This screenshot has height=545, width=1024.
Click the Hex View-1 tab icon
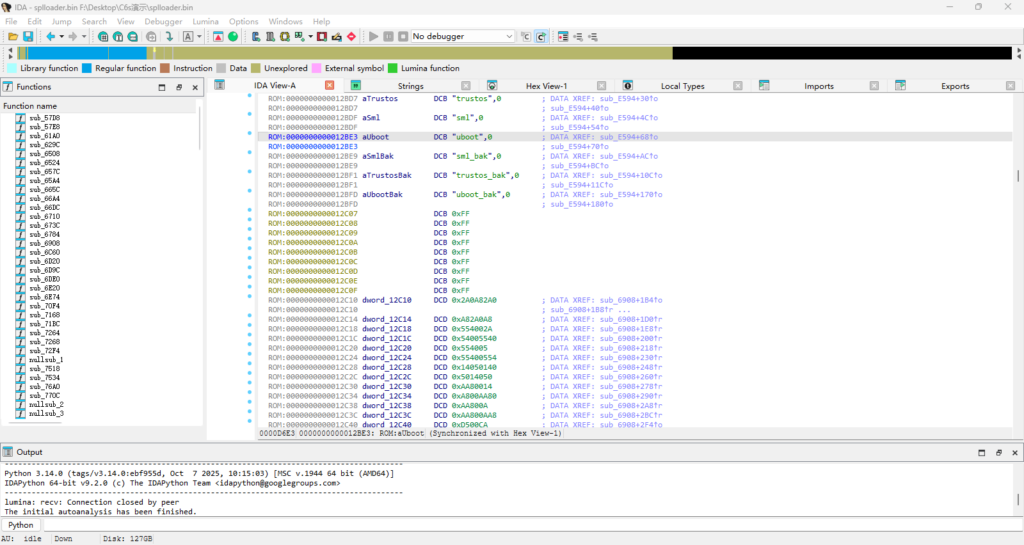(492, 86)
